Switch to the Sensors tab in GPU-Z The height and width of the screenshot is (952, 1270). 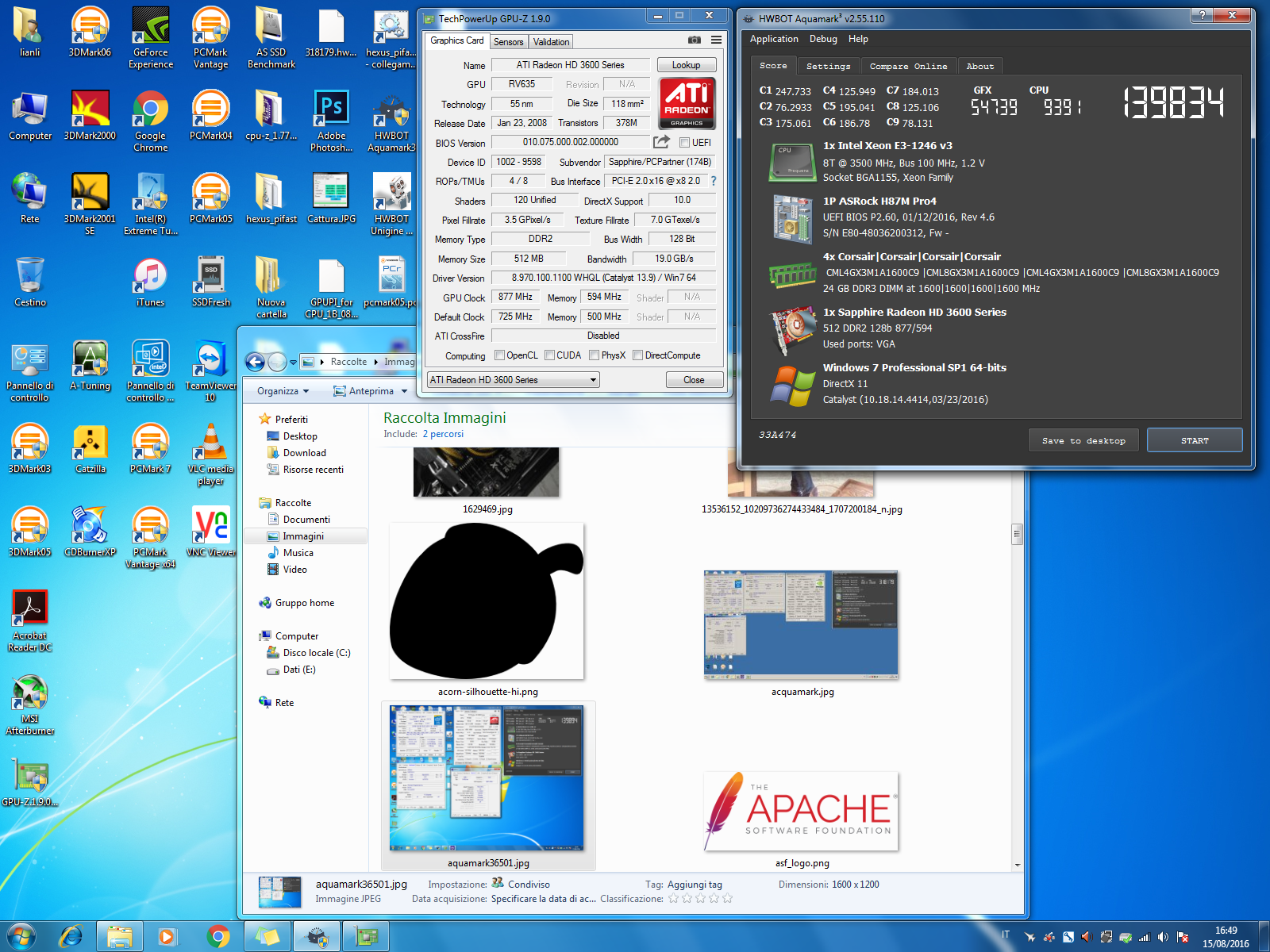[x=508, y=42]
